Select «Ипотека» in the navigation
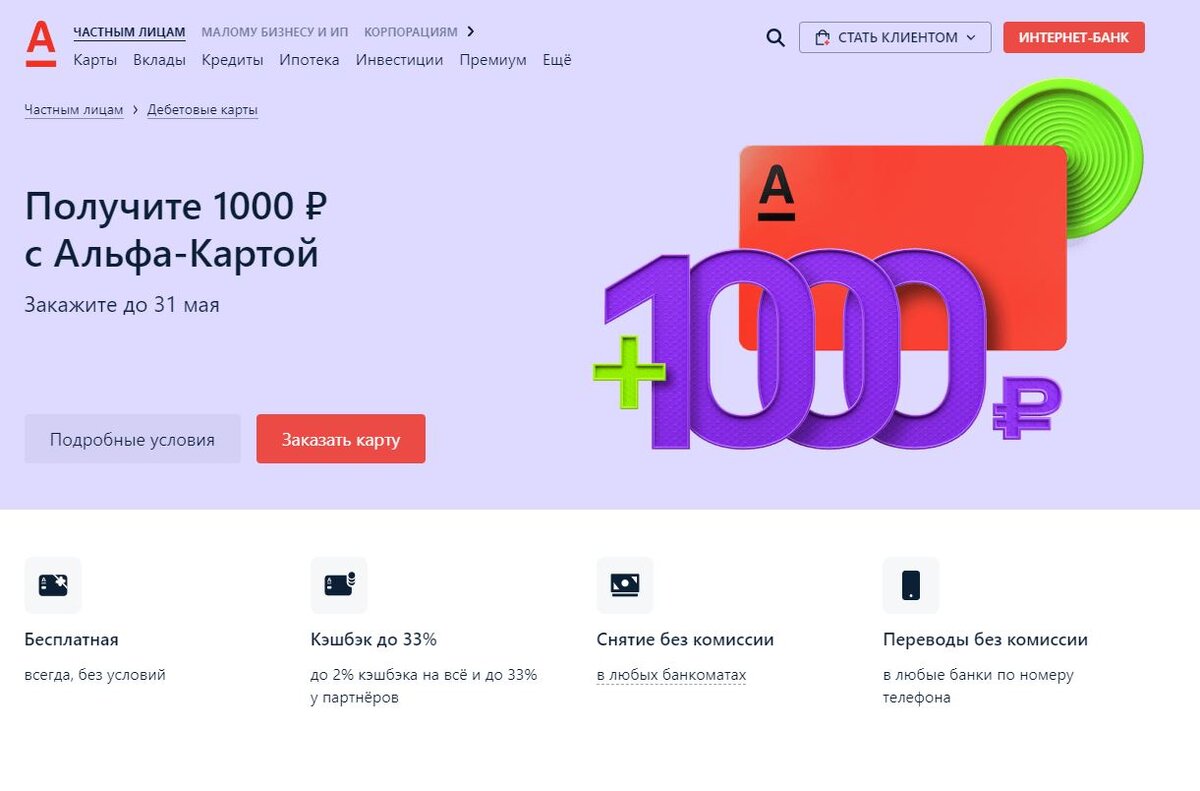 tap(310, 60)
